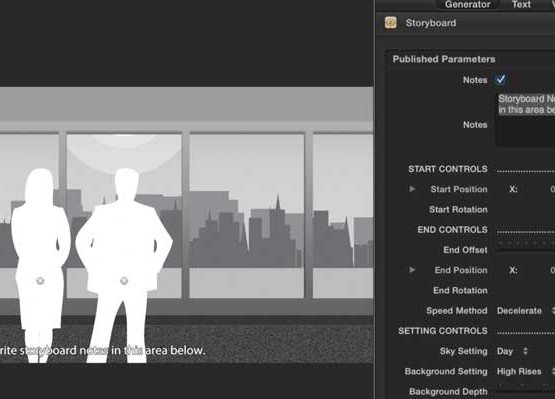The height and width of the screenshot is (399, 555).
Task: Expand the Start Position disclosure triangle
Action: tap(412, 189)
